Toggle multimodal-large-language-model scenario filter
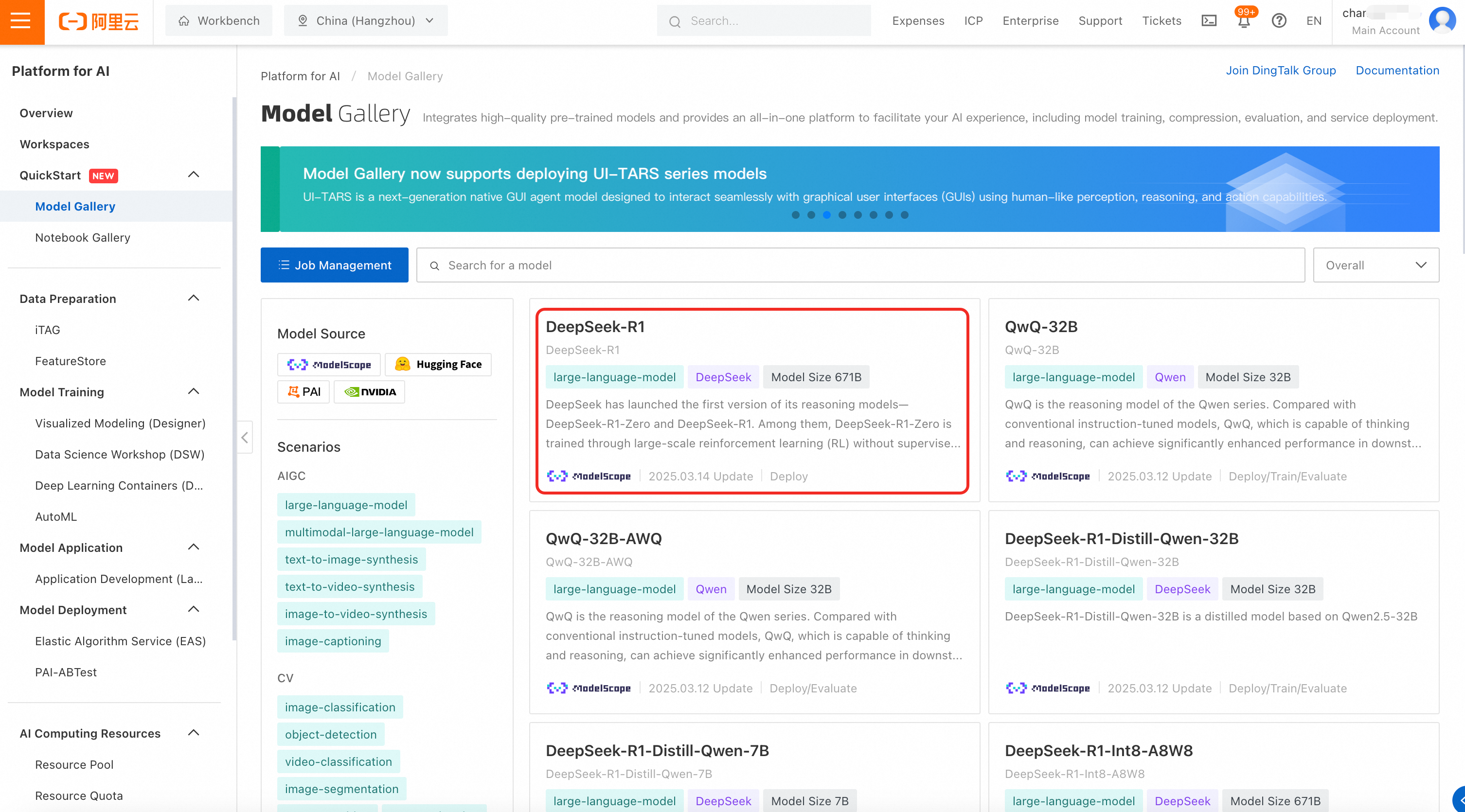The image size is (1465, 812). pyautogui.click(x=379, y=532)
